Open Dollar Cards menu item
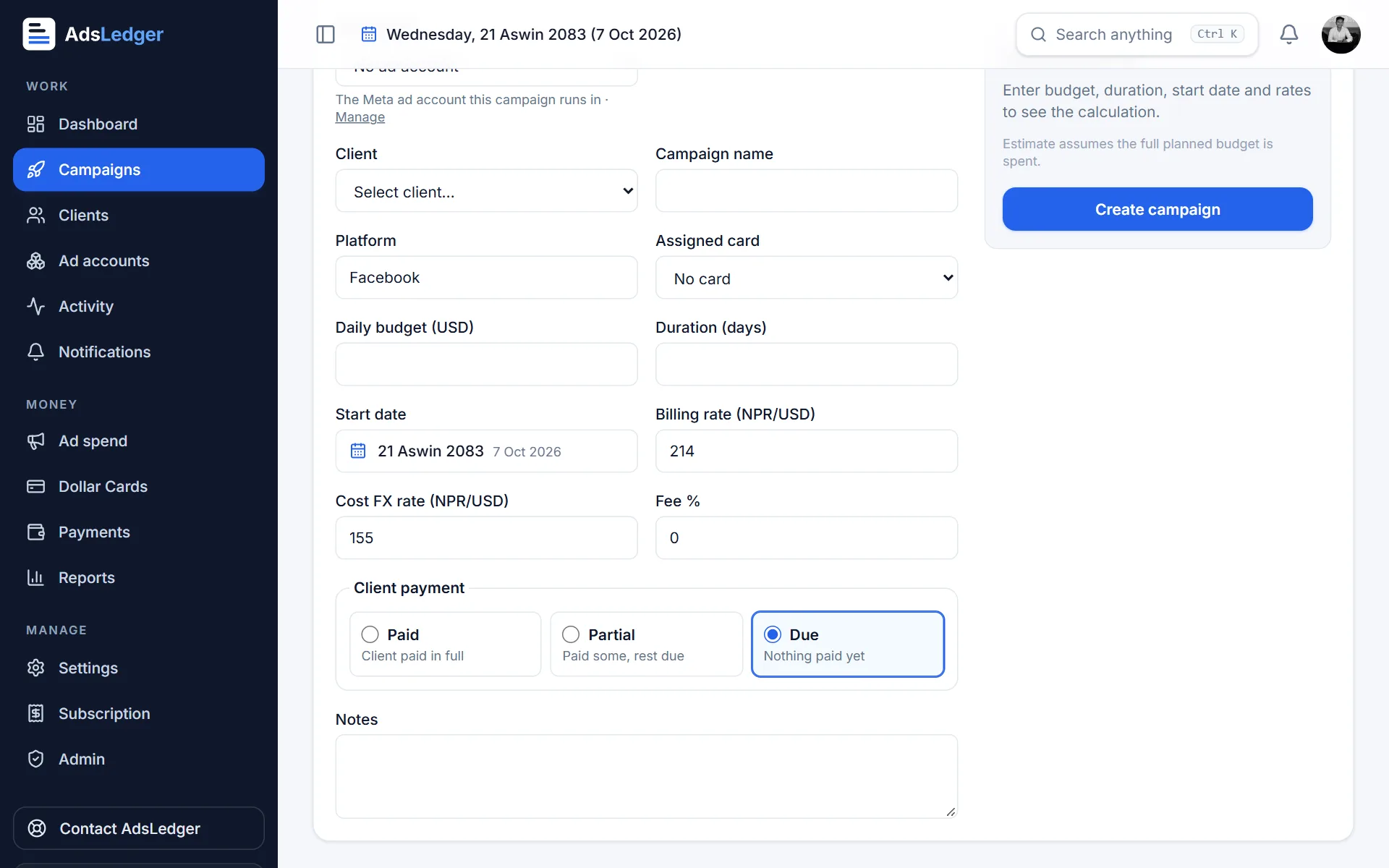Image resolution: width=1389 pixels, height=868 pixels. pyautogui.click(x=139, y=486)
